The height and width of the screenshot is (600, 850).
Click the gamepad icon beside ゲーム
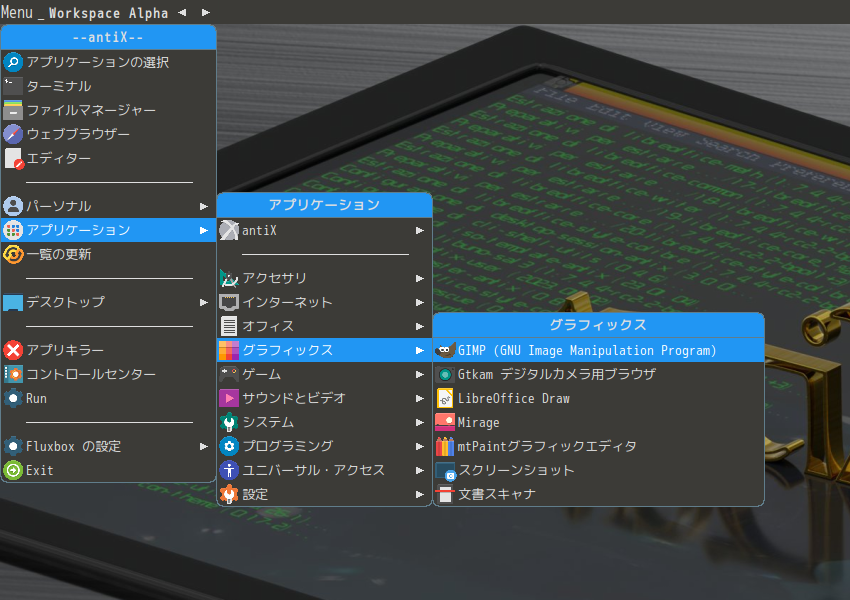point(229,374)
